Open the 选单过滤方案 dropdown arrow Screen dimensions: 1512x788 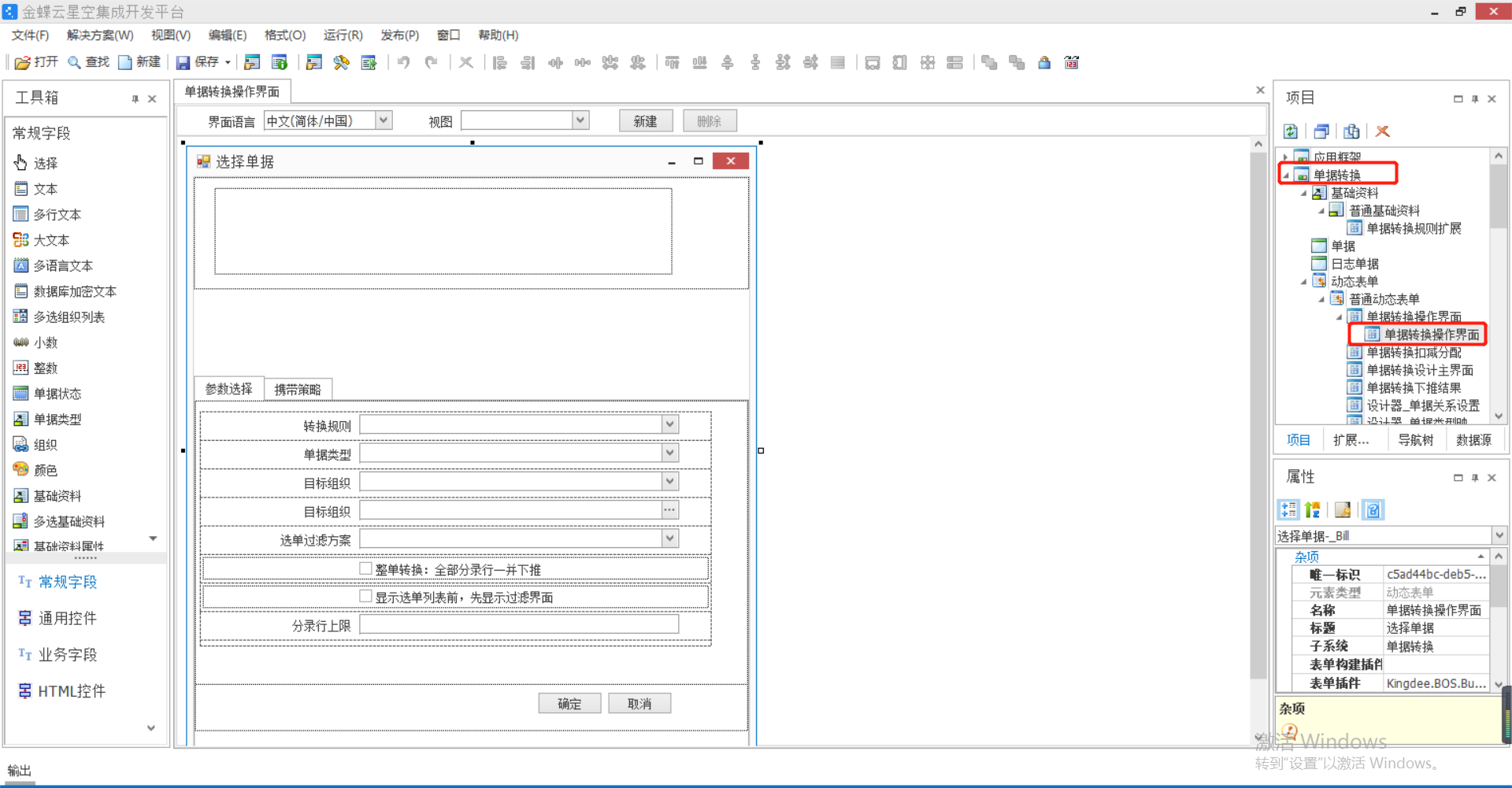(x=669, y=538)
